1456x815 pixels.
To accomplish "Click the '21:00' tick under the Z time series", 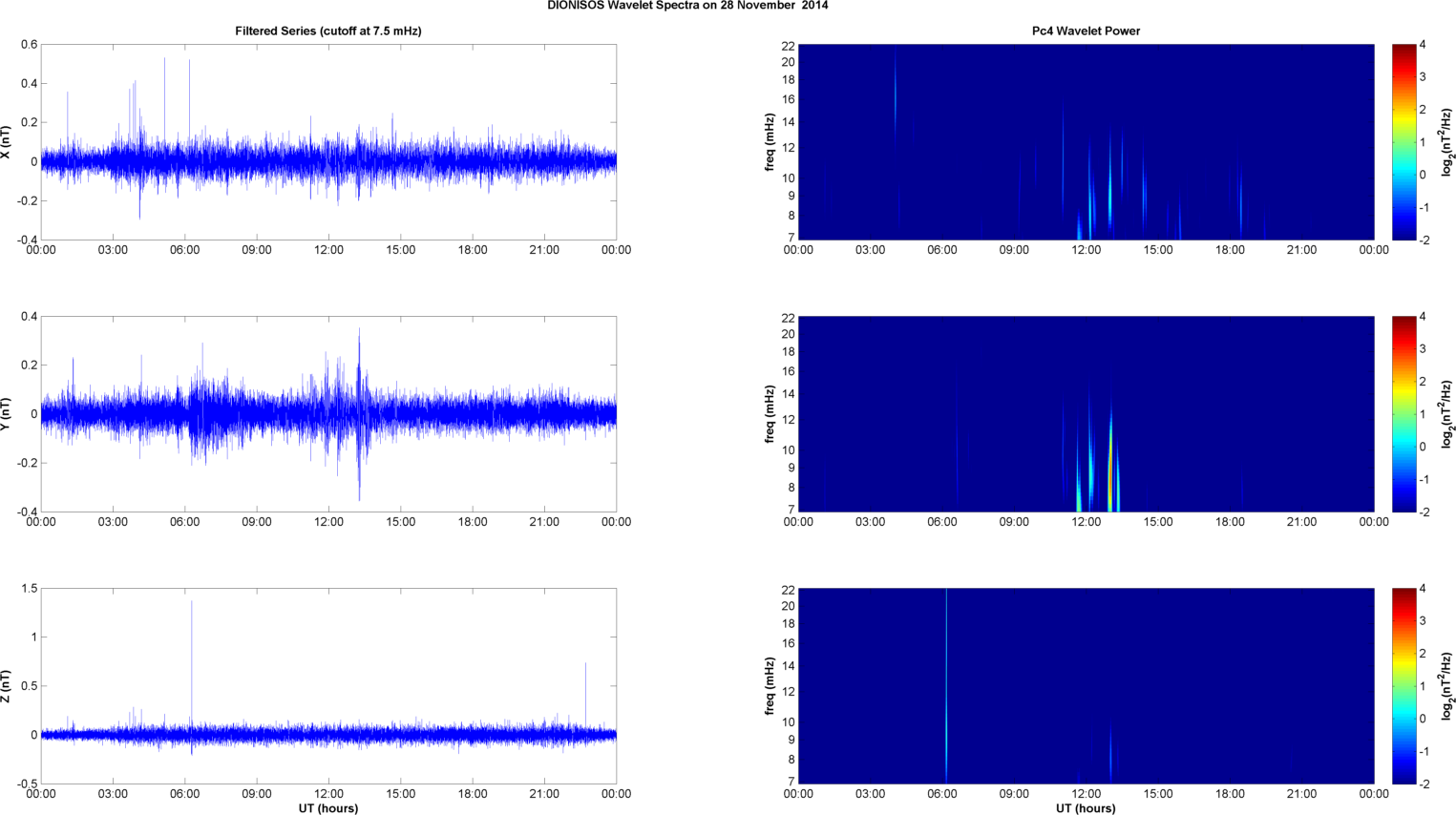I will (x=544, y=794).
